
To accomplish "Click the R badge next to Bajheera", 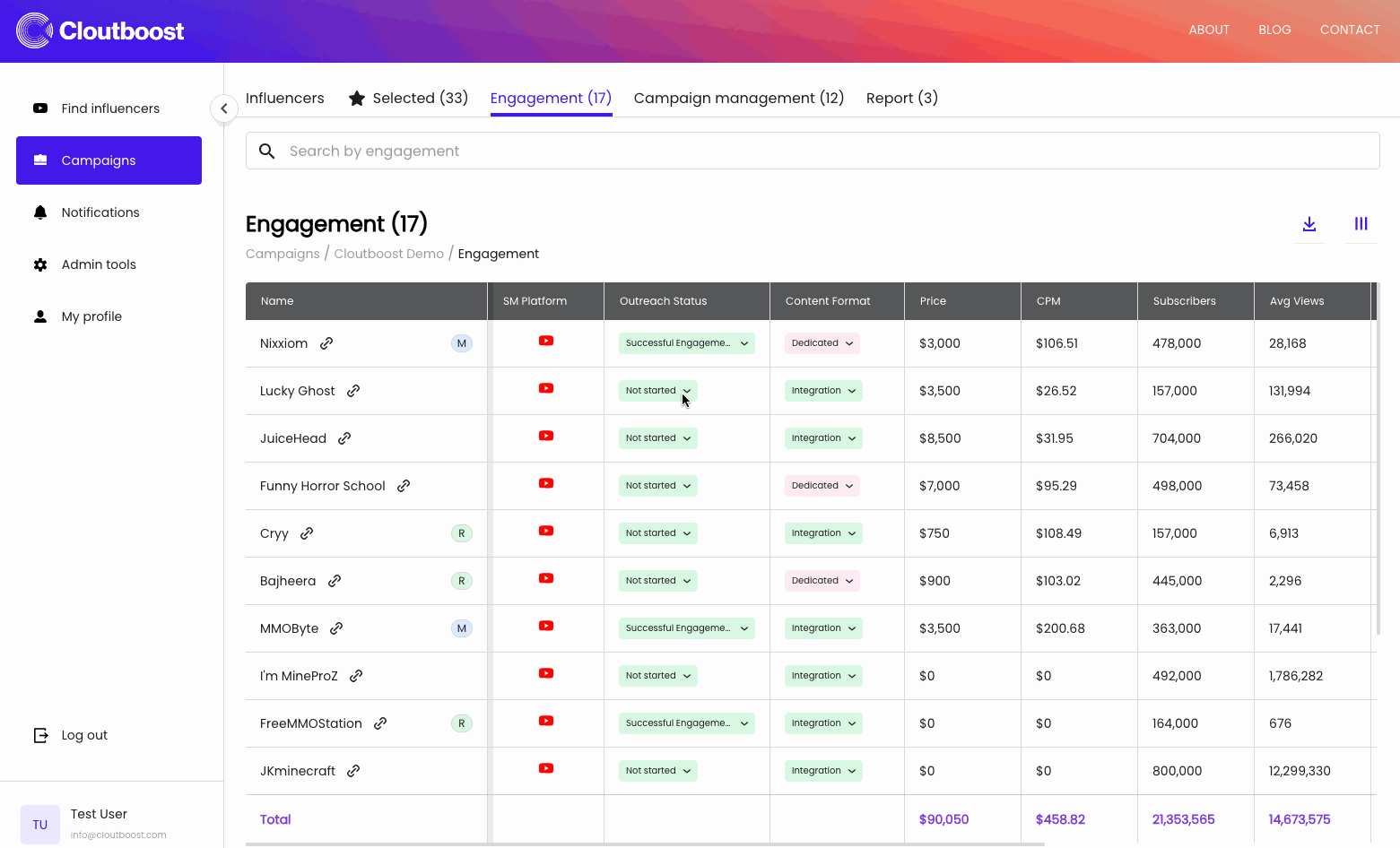I will (462, 581).
